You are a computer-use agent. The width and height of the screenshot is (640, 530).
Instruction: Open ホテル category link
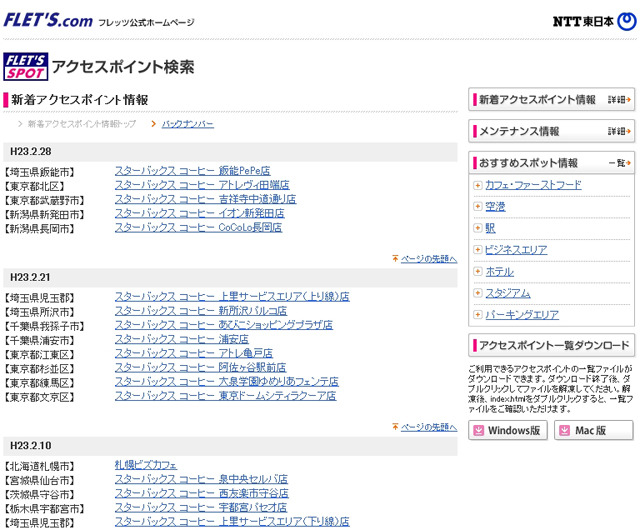500,271
